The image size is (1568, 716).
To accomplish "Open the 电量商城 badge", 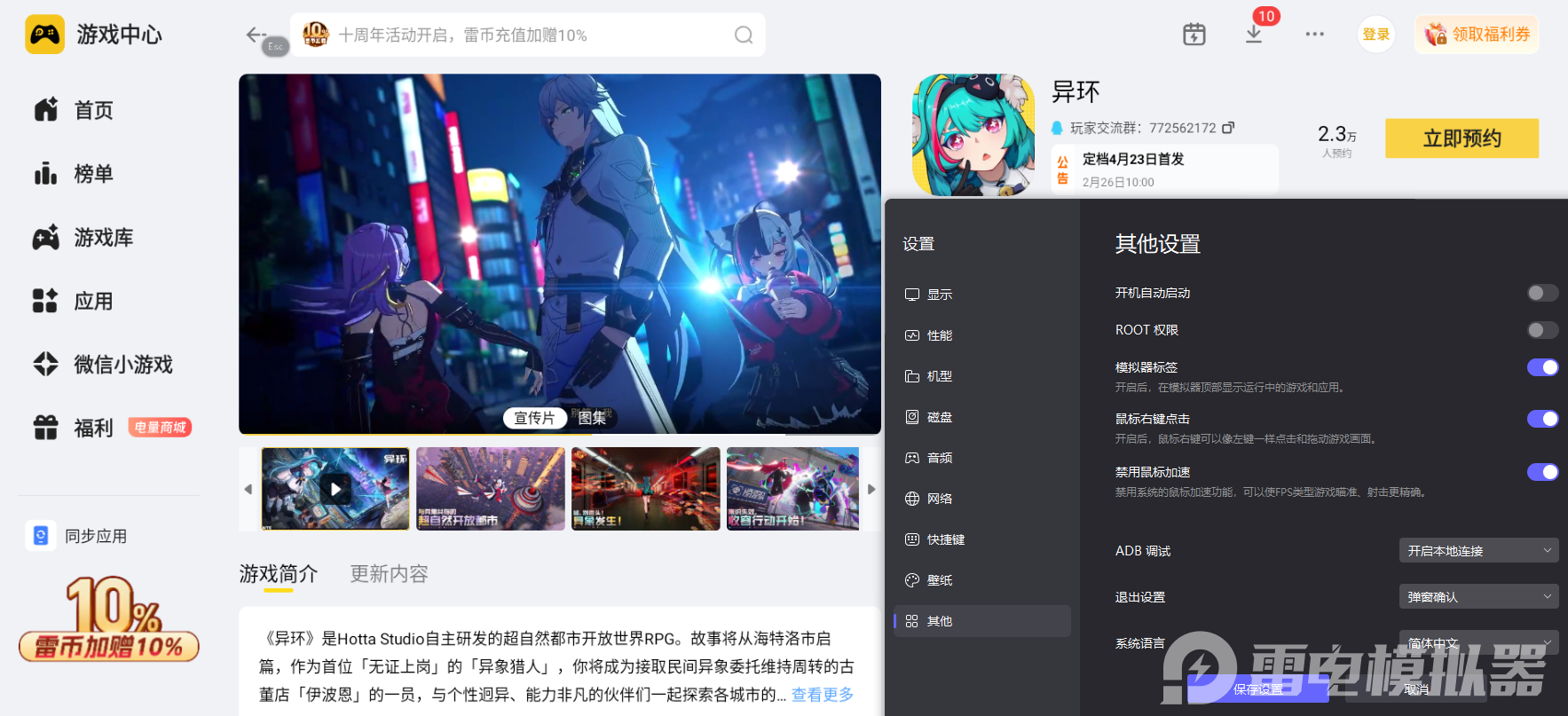I will tap(160, 428).
